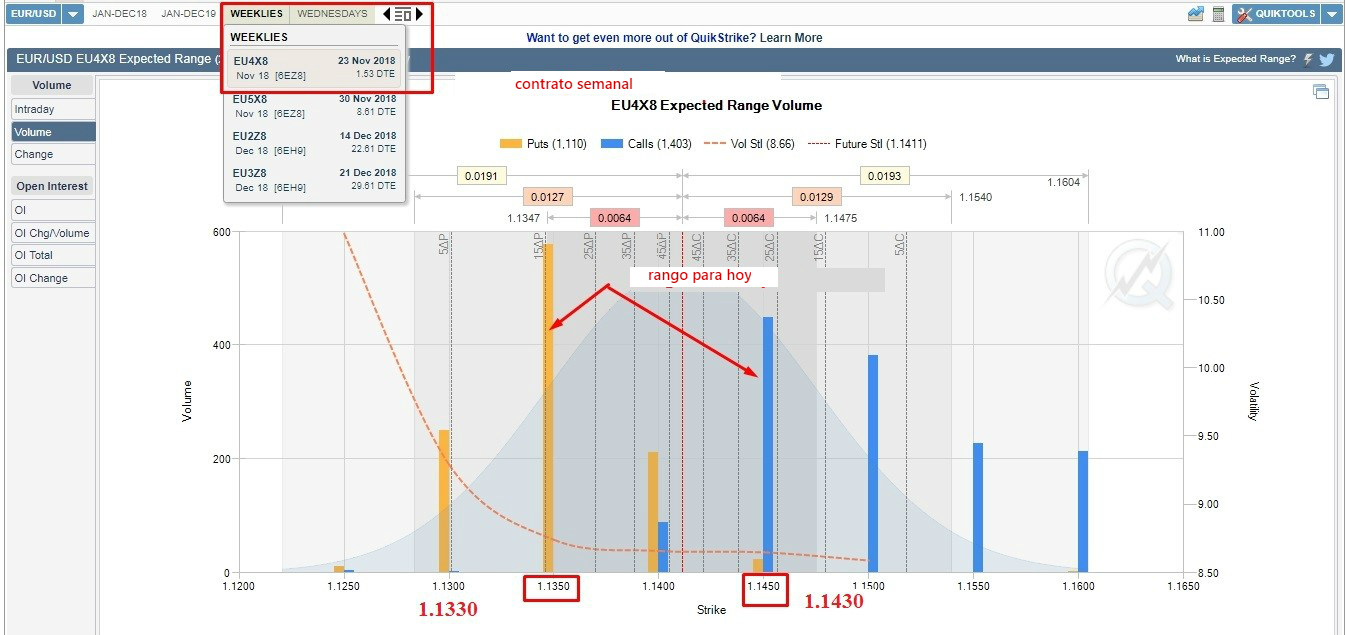
Task: Select the JAN-DEC19 expirations tab
Action: pyautogui.click(x=188, y=14)
